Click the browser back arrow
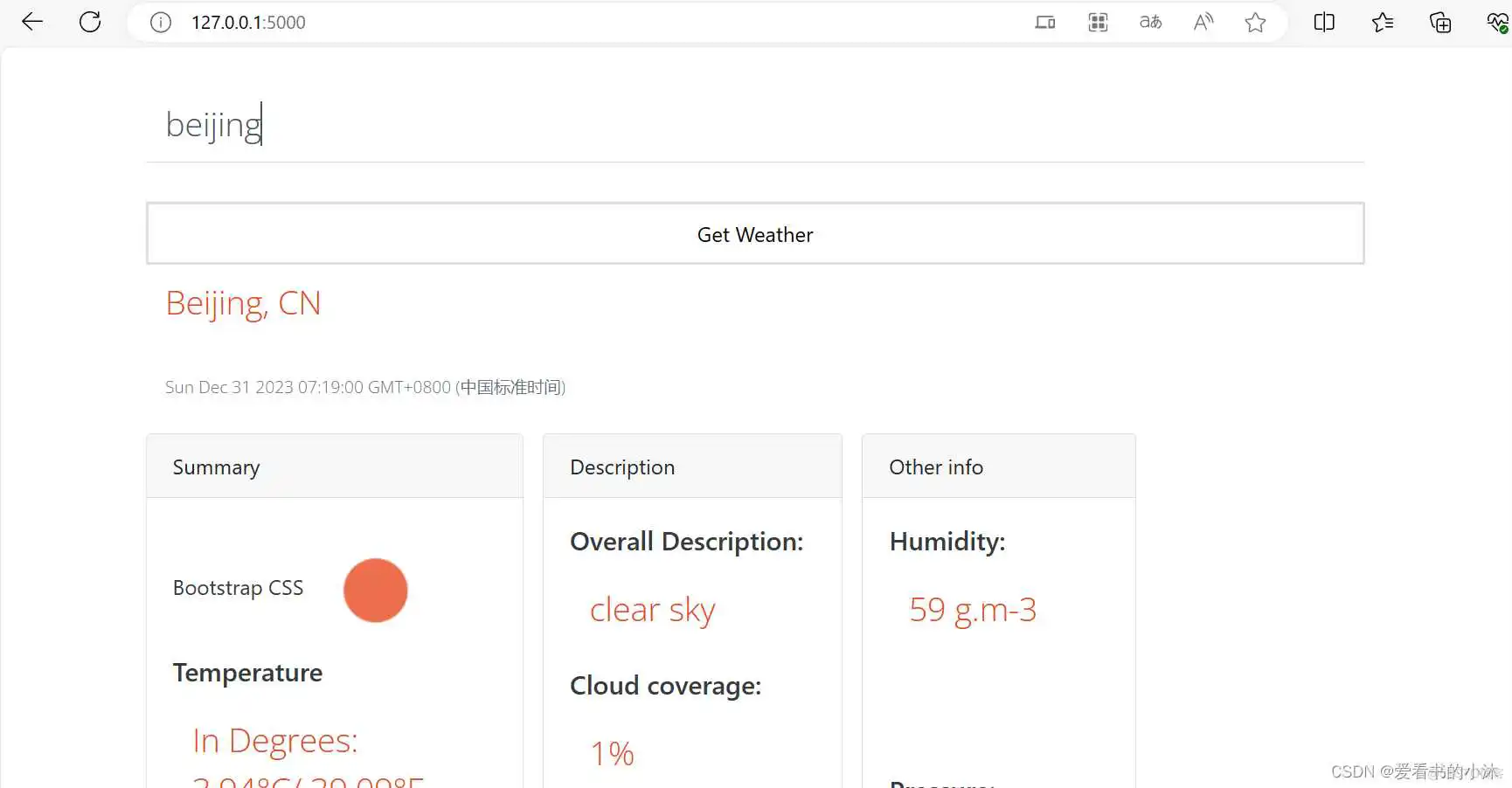Image resolution: width=1512 pixels, height=788 pixels. [x=32, y=22]
